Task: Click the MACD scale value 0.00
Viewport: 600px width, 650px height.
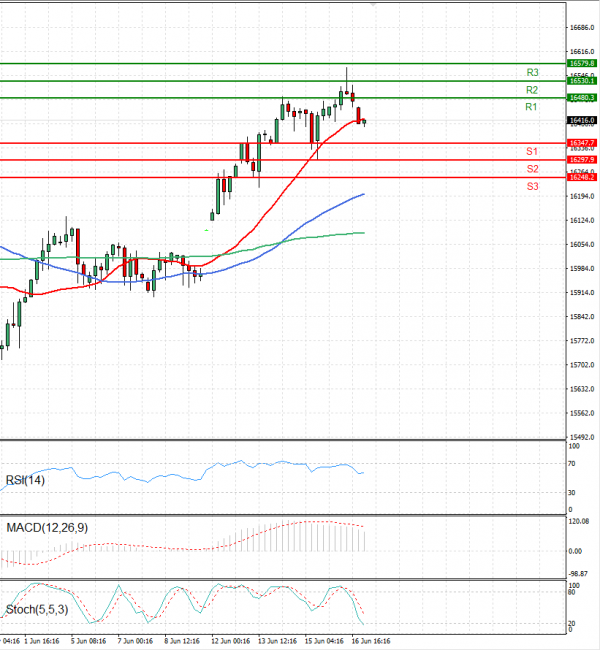Action: click(576, 551)
